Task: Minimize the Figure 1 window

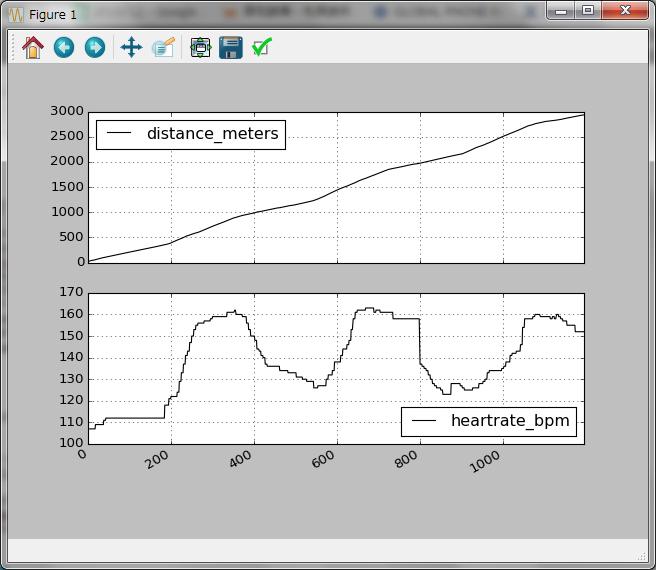Action: pos(561,10)
